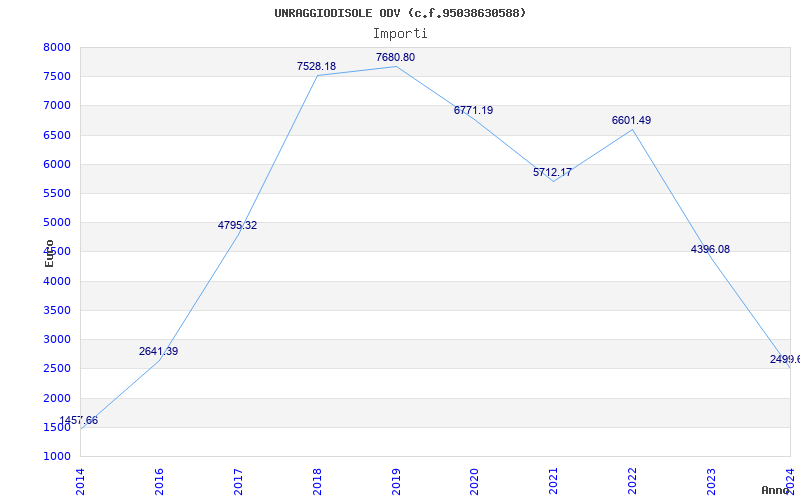Click y-axis tick 7000

pyautogui.click(x=57, y=106)
